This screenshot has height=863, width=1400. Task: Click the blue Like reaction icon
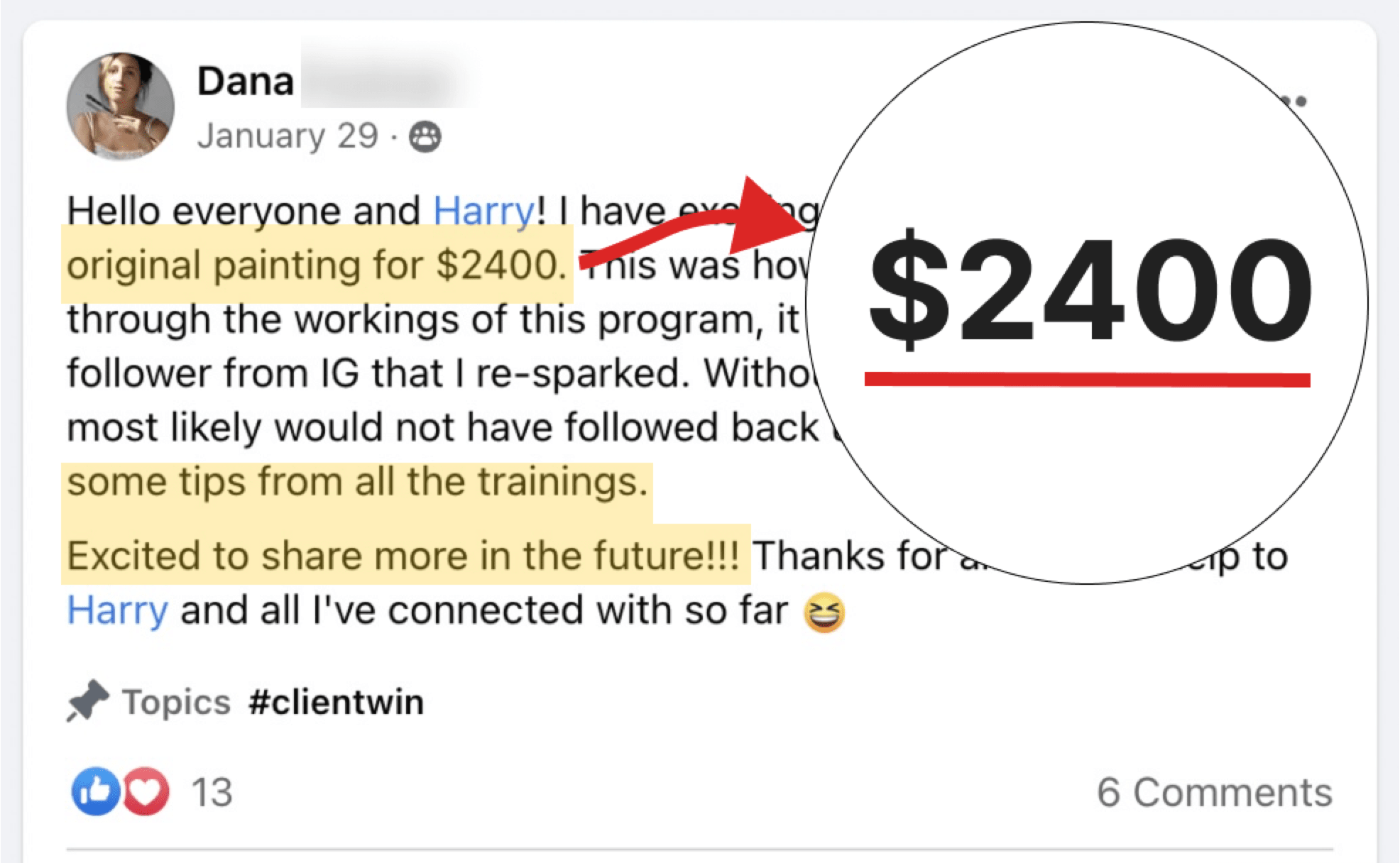(x=95, y=791)
